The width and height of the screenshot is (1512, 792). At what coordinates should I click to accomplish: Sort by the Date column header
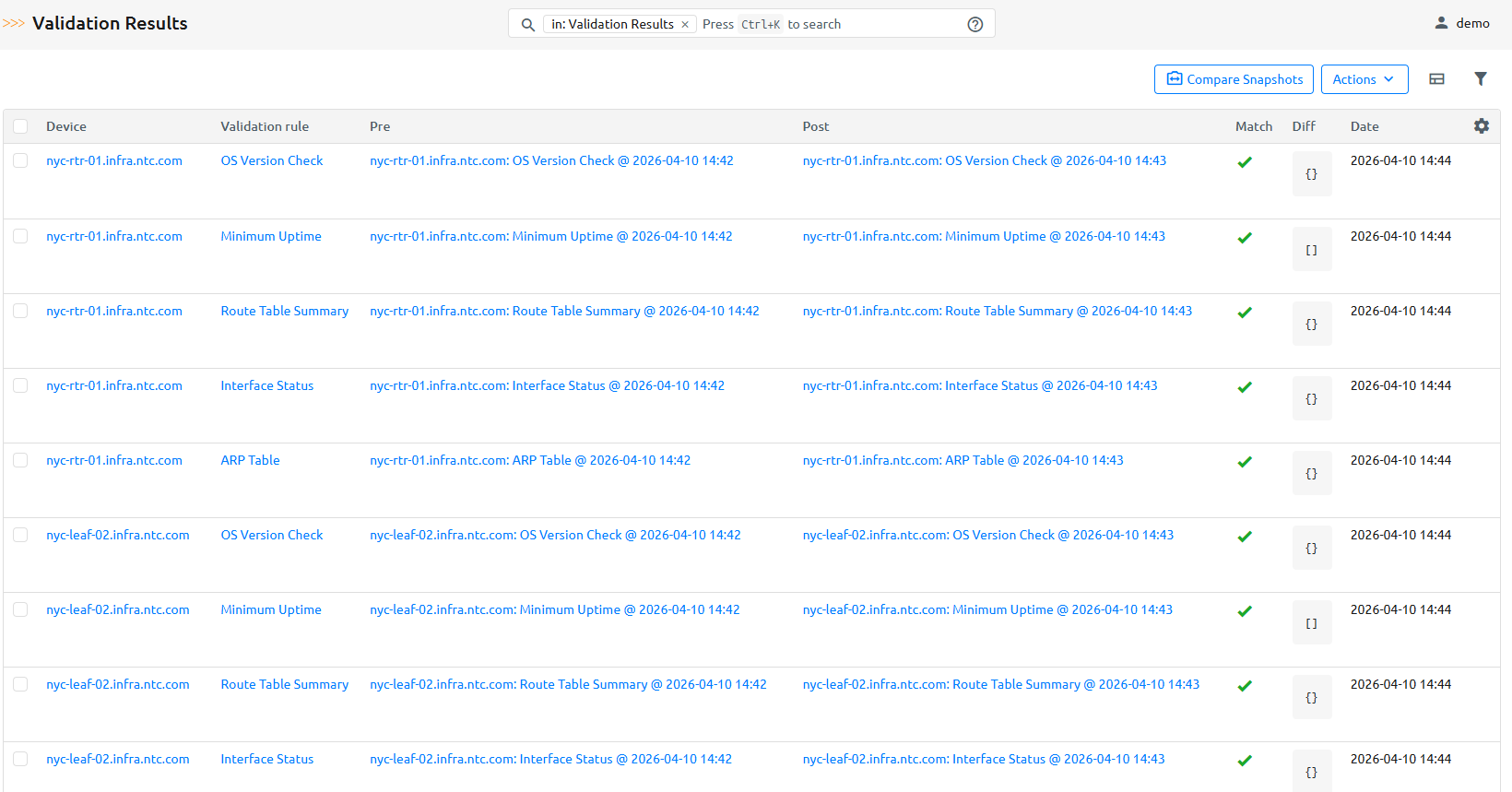click(x=1364, y=126)
